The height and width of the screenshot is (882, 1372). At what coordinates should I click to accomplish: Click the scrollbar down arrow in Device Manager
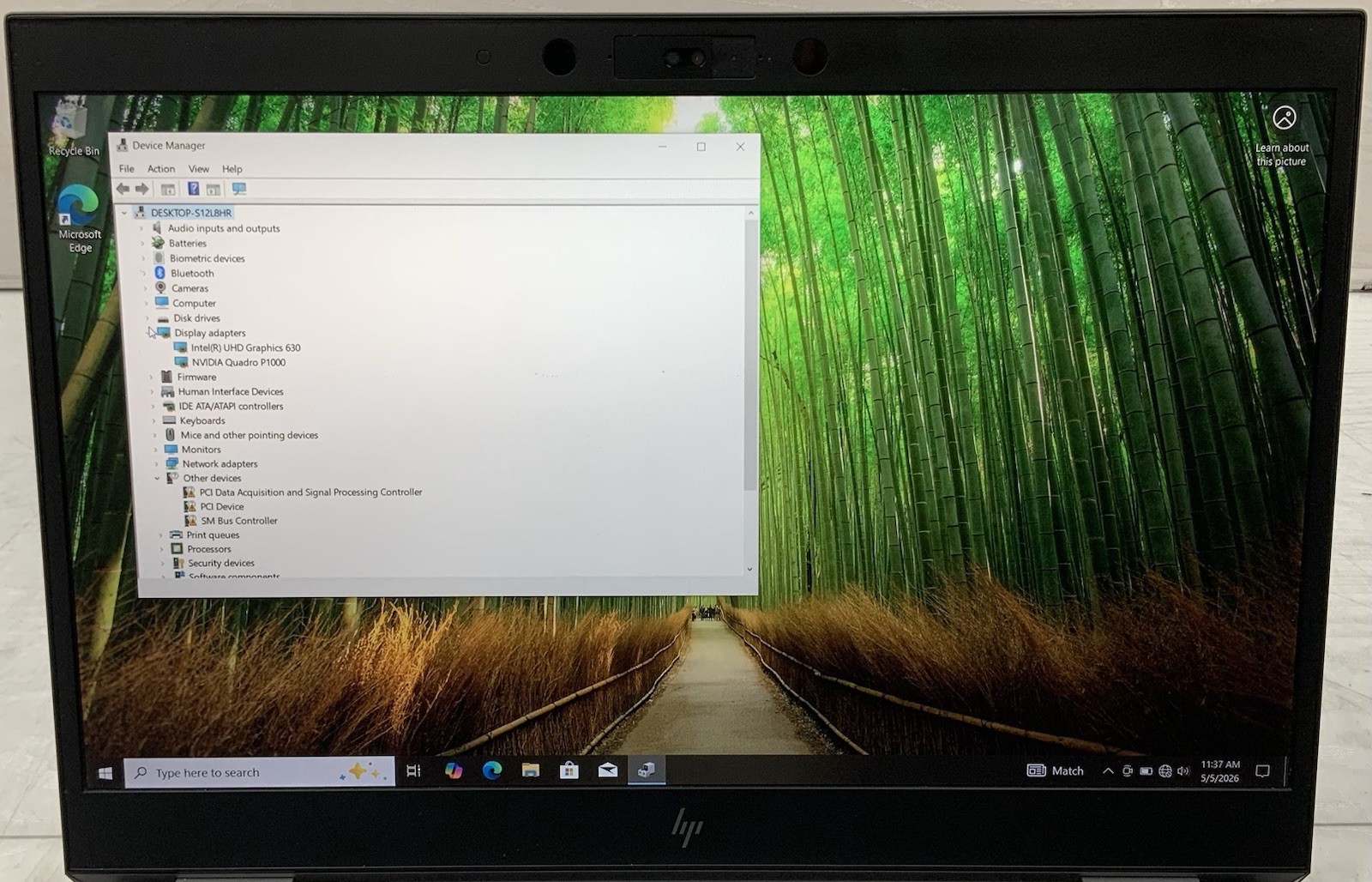[749, 569]
